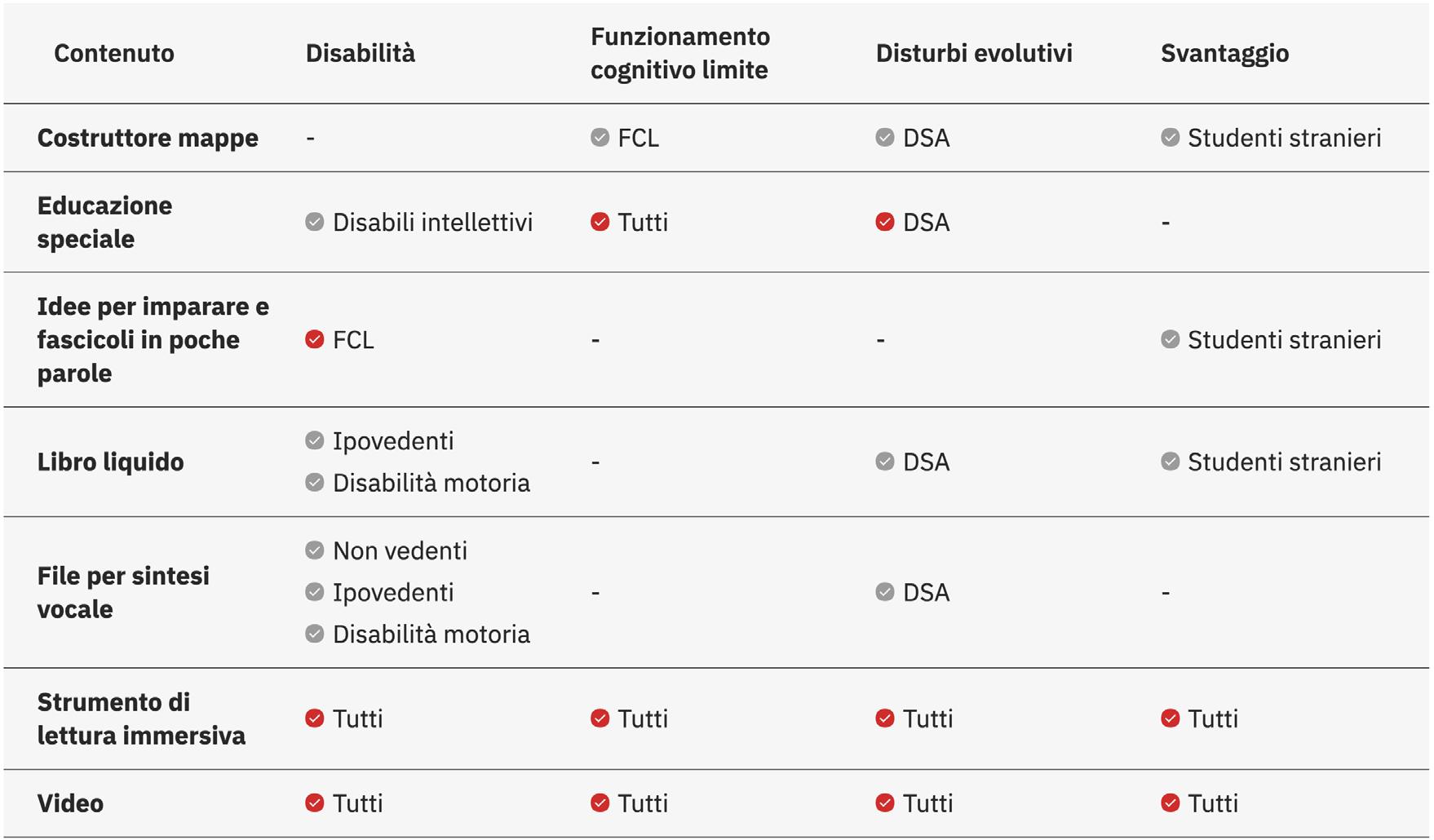Image resolution: width=1434 pixels, height=840 pixels.
Task: Click gray check icon next to FCL in Costruttore mappe row
Action: pos(600,137)
